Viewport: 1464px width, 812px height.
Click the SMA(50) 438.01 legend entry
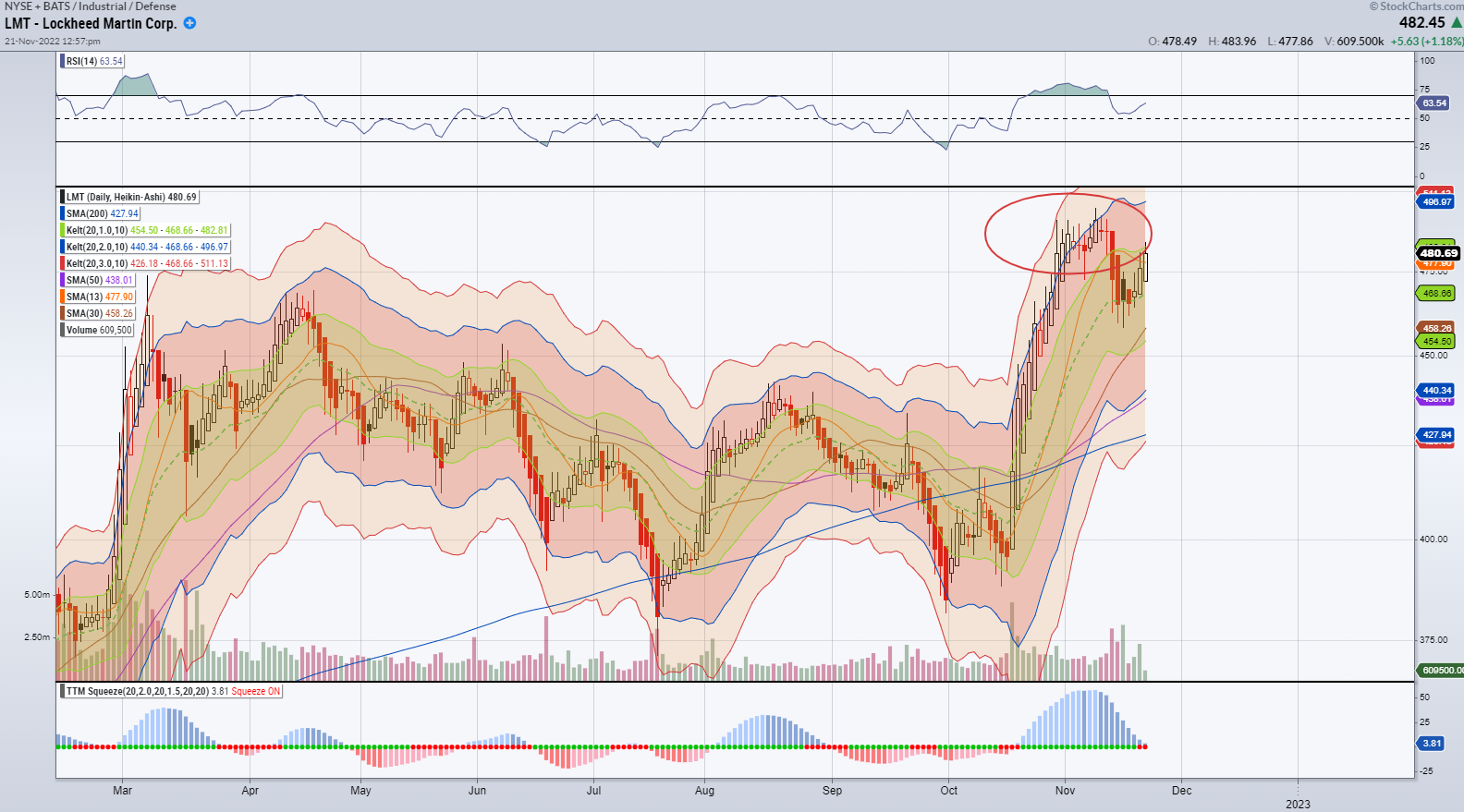[x=99, y=280]
